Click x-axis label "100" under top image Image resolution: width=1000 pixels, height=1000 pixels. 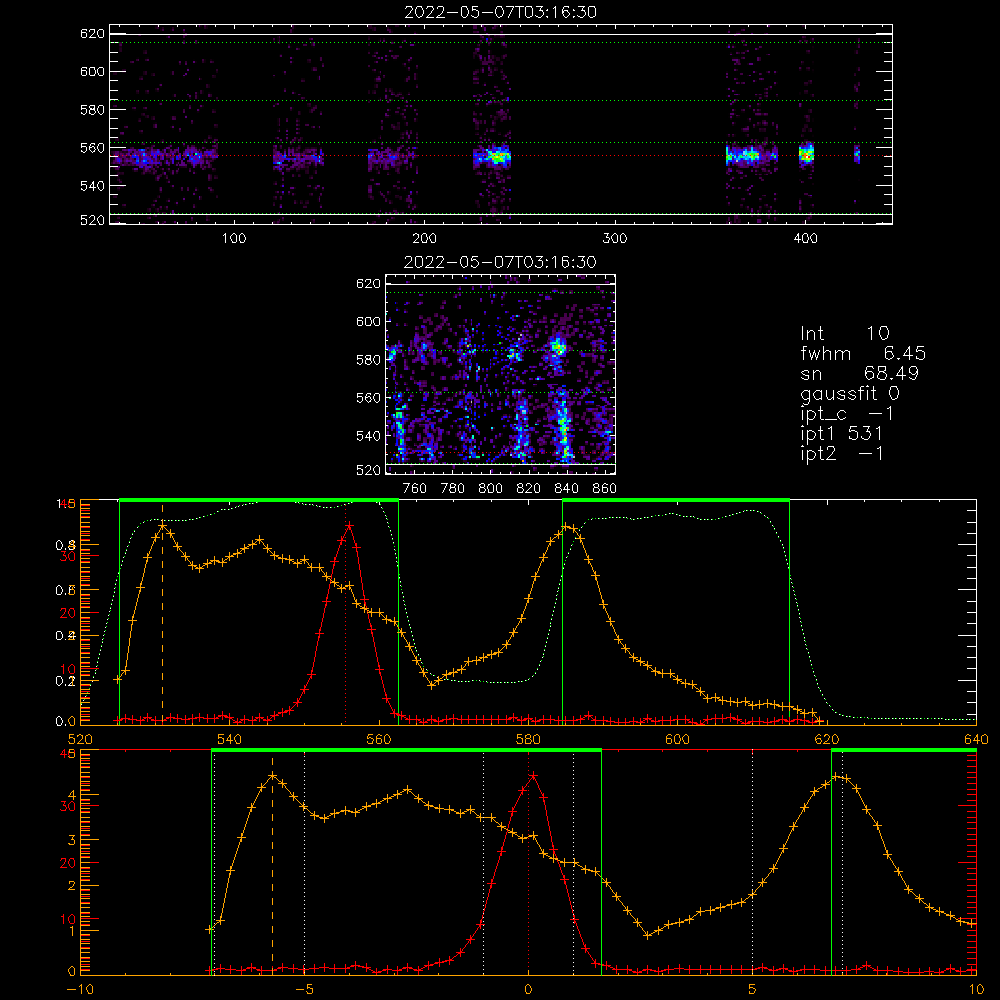234,239
